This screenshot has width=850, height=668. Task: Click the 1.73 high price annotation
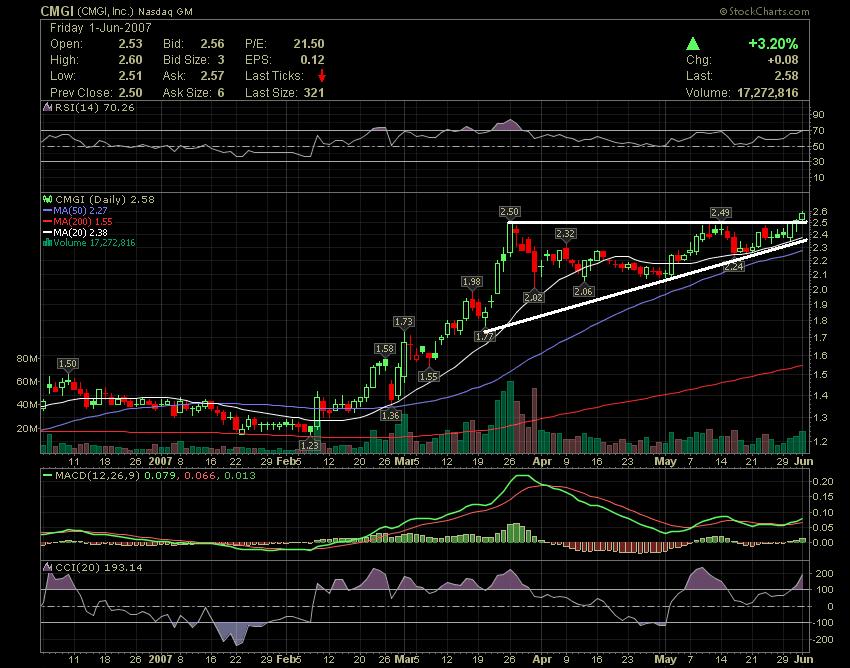[404, 322]
